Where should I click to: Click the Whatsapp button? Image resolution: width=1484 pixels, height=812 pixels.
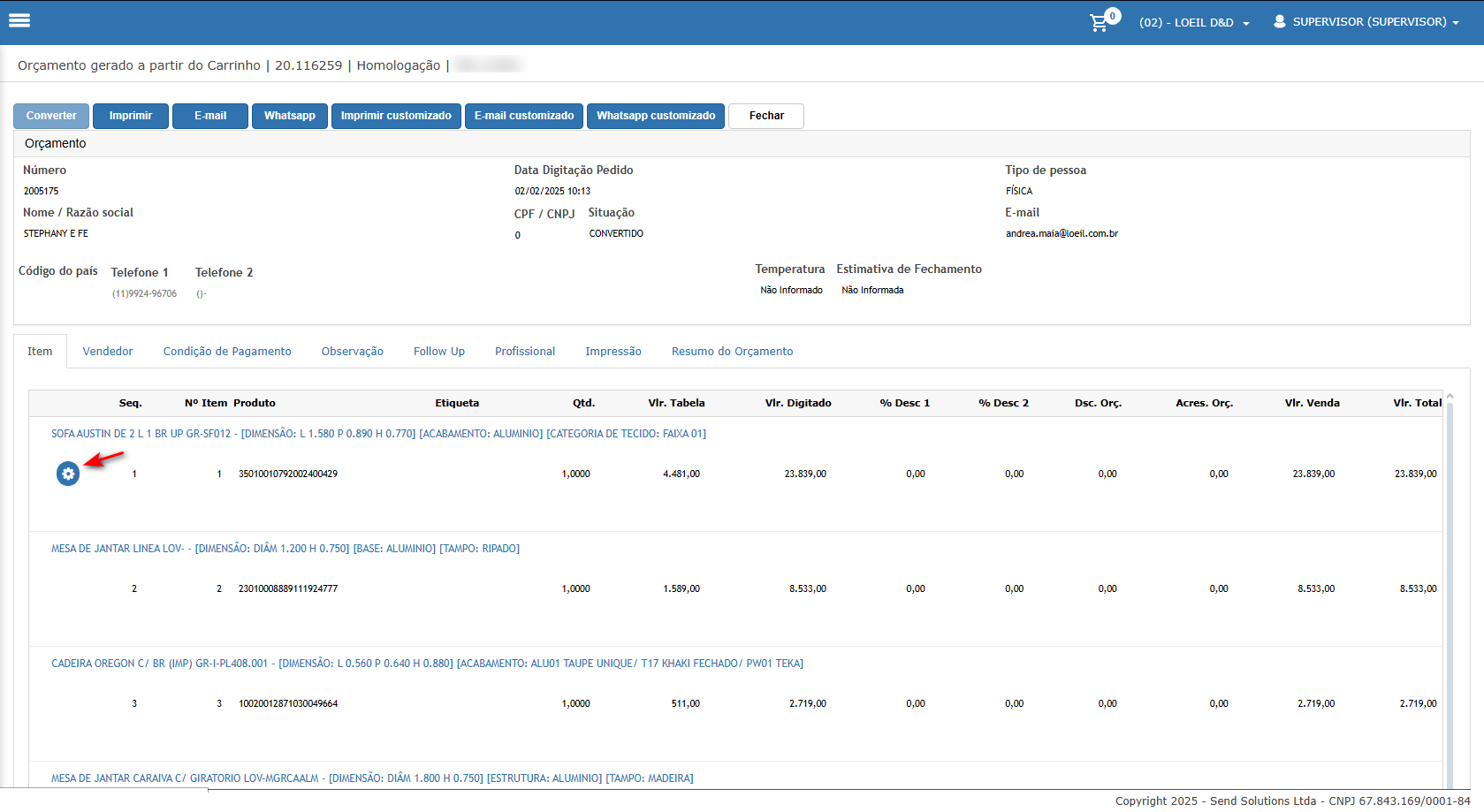(x=290, y=116)
